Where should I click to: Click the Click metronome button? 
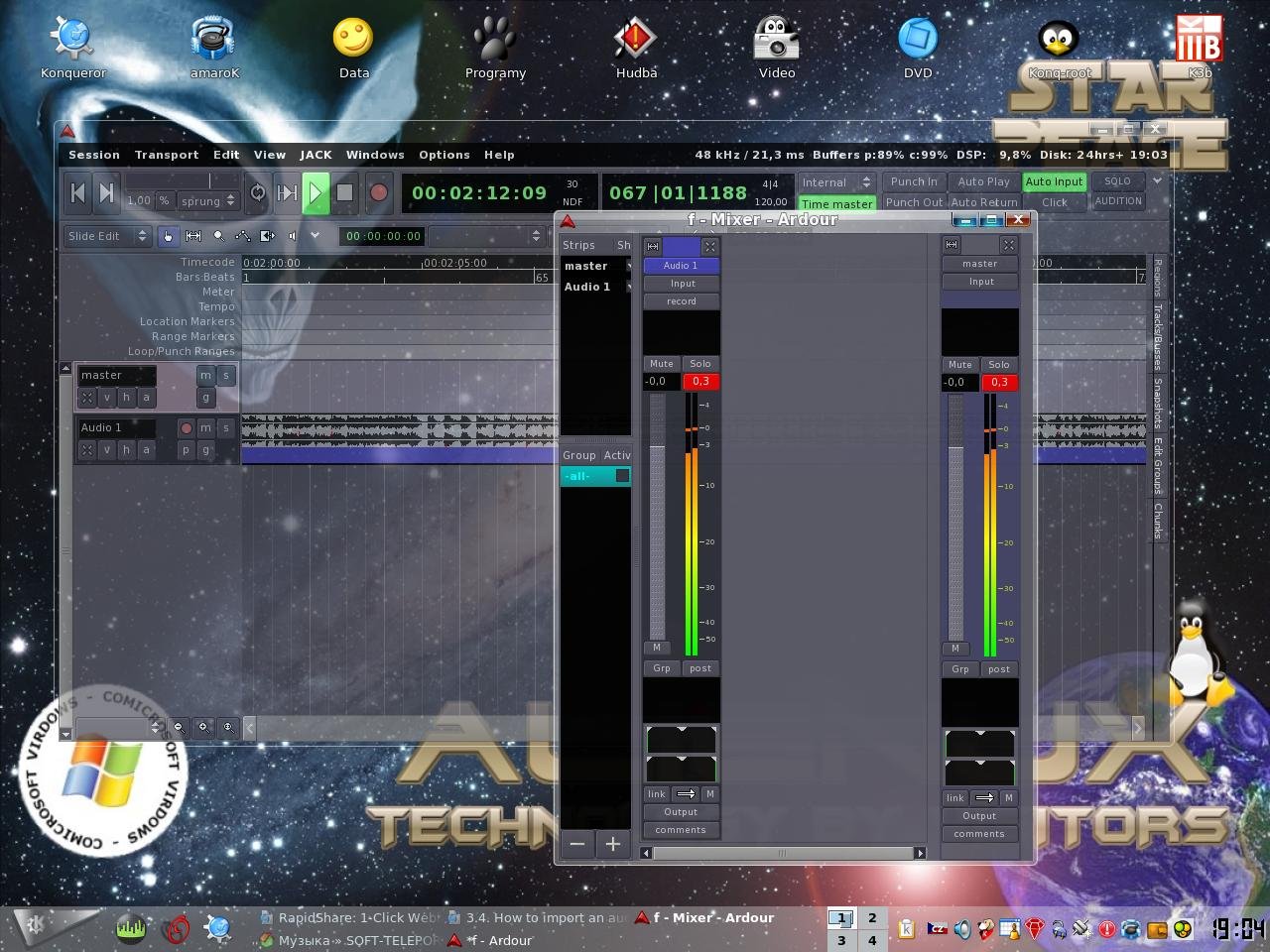click(1055, 202)
